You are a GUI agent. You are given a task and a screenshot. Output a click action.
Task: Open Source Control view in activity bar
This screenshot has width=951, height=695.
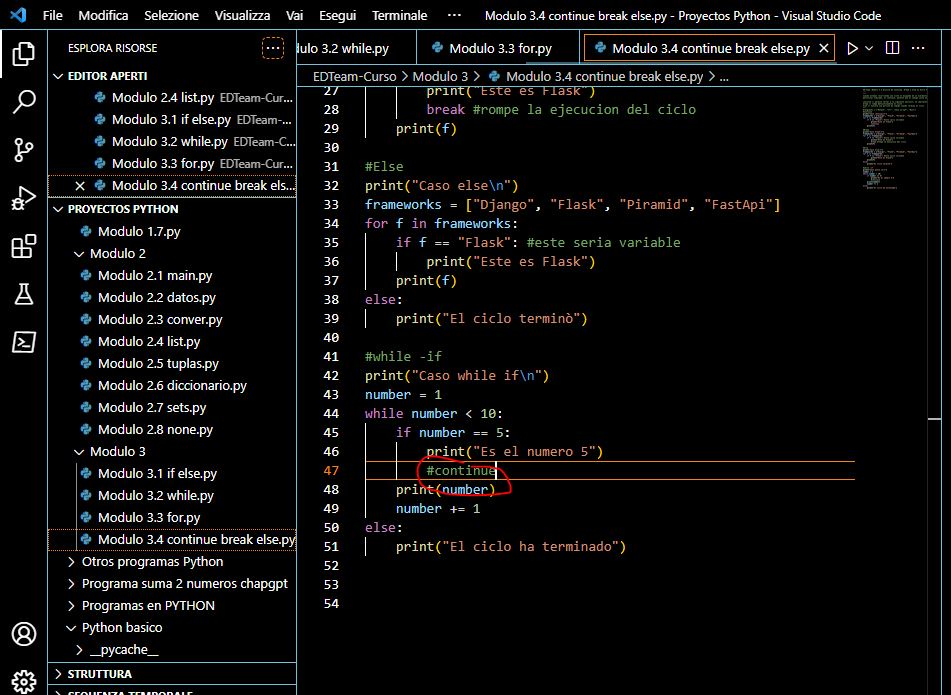coord(24,150)
